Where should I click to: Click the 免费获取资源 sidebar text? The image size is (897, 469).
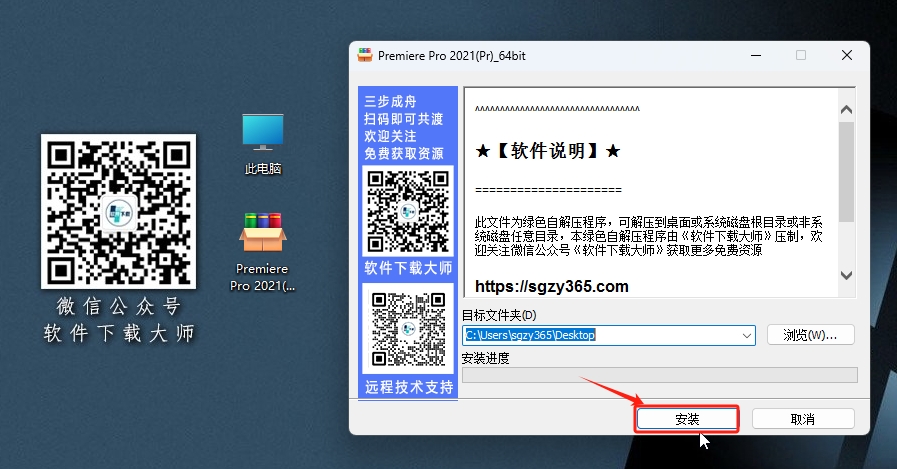[x=404, y=153]
